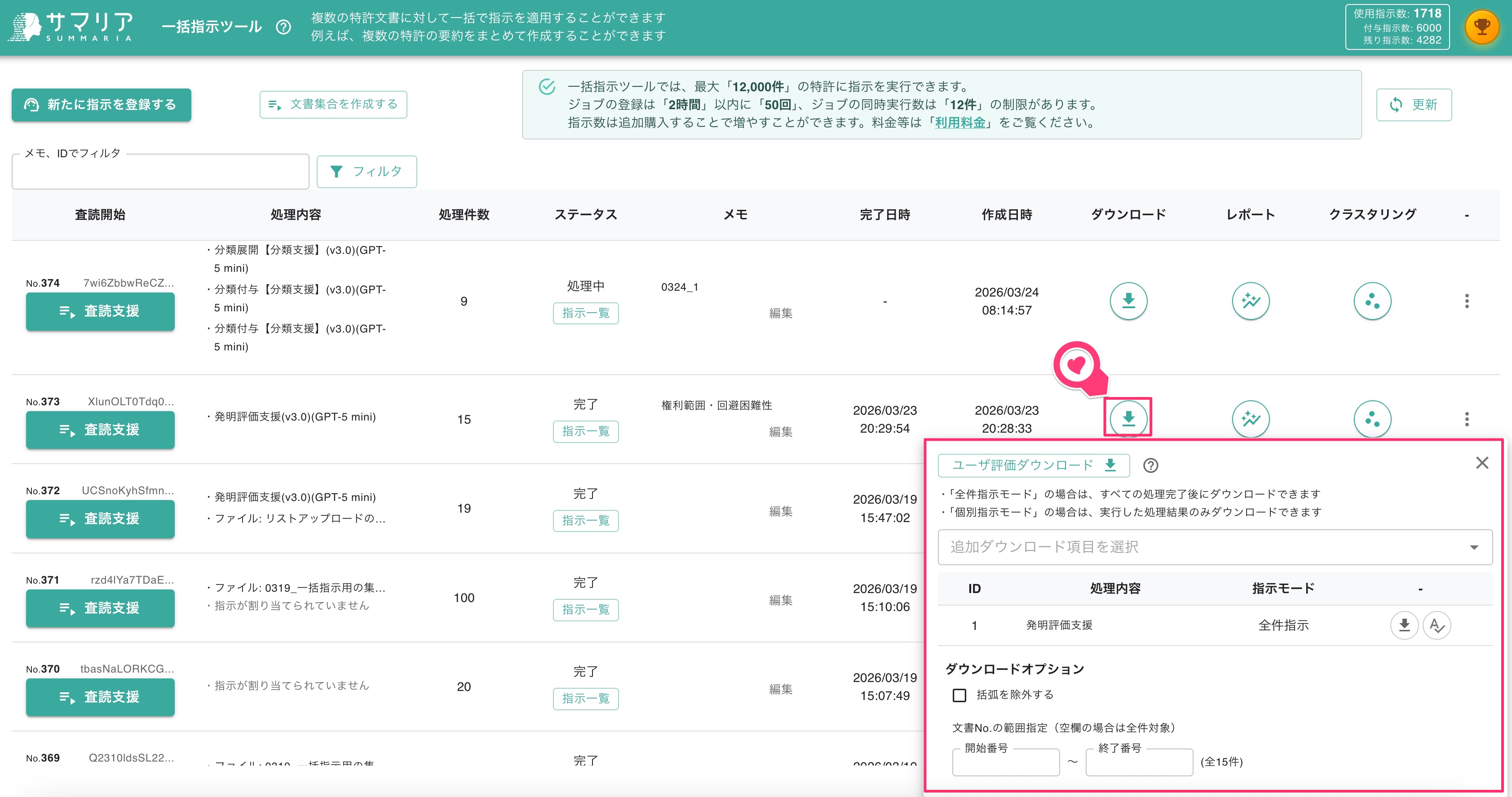This screenshot has height=797, width=1512.
Task: Open 査読支援 for job No.374
Action: pyautogui.click(x=100, y=312)
